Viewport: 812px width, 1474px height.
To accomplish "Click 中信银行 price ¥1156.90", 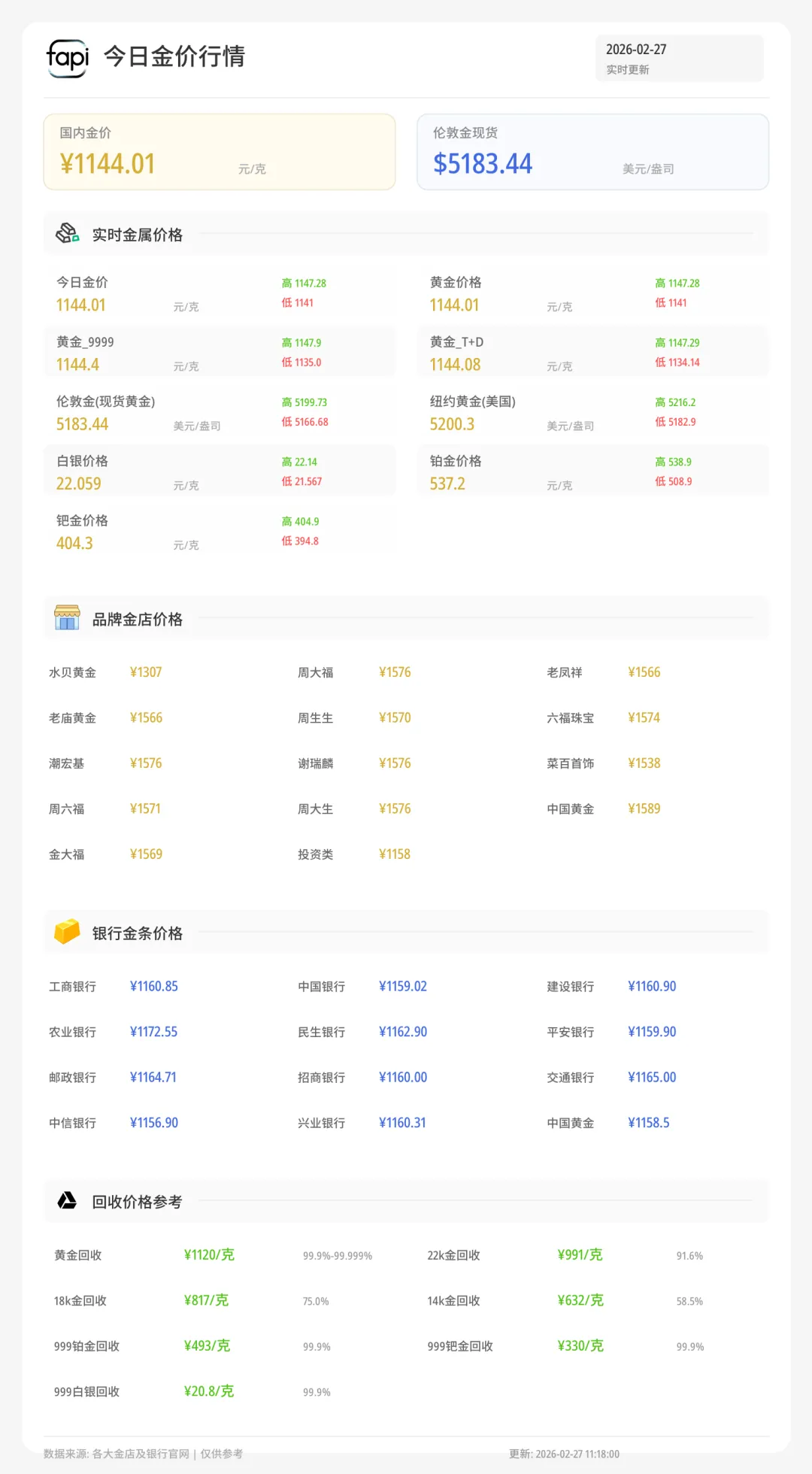I will 154,1123.
